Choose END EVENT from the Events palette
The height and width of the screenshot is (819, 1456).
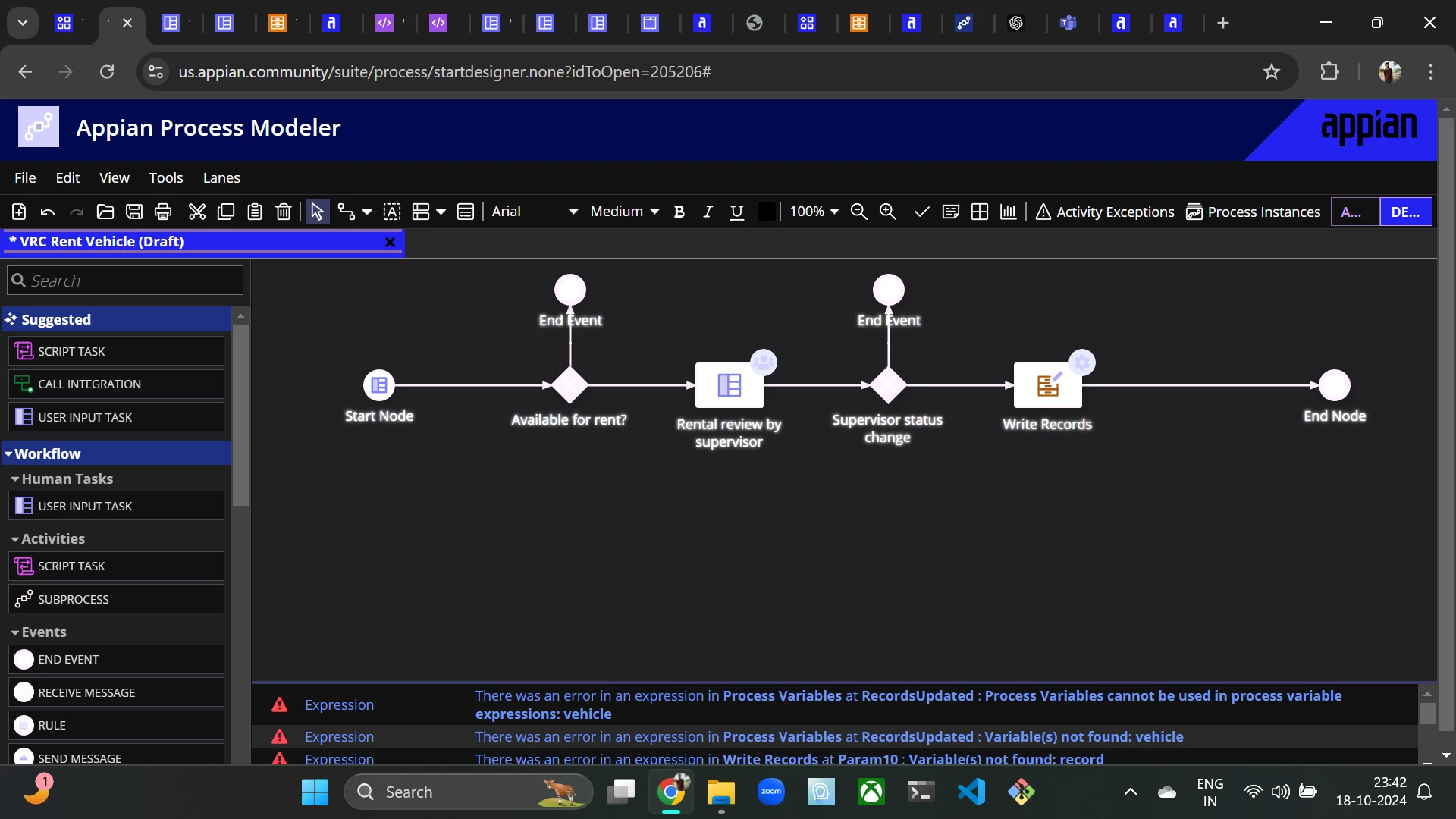(x=117, y=659)
